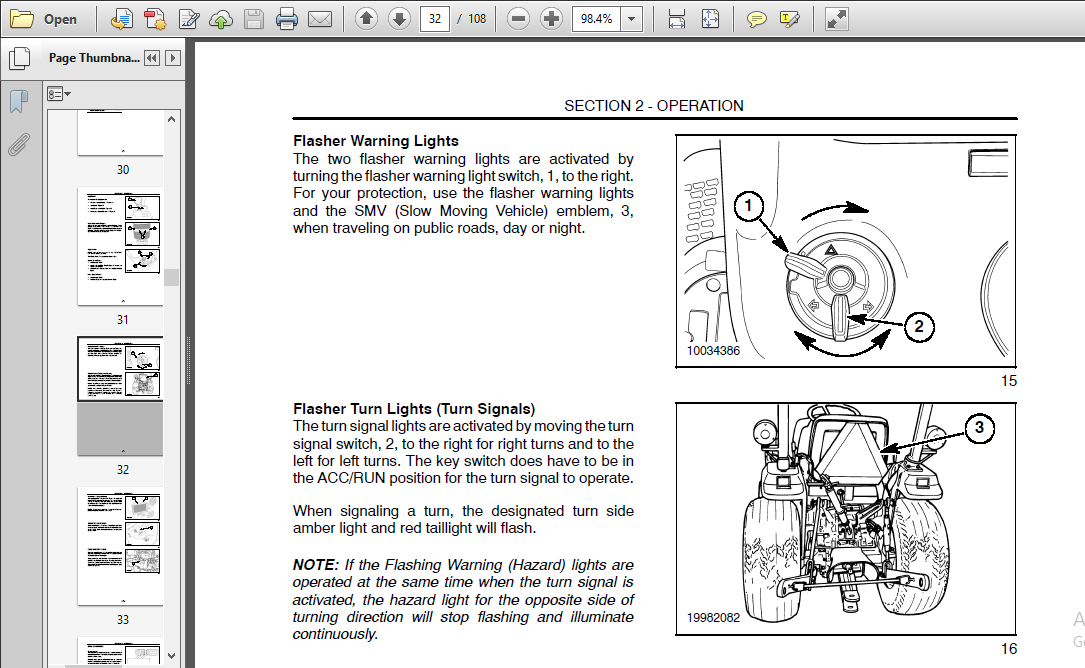Image resolution: width=1085 pixels, height=668 pixels.
Task: Click the Create PDF icon
Action: tap(155, 19)
